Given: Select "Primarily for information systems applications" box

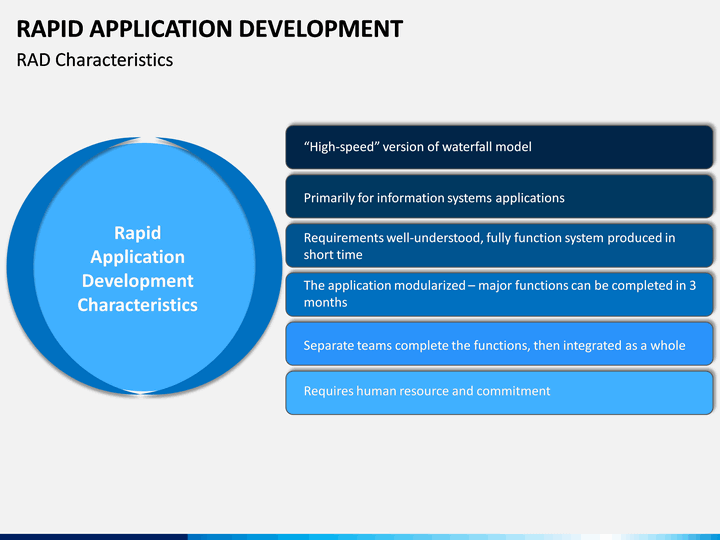Looking at the screenshot, I should [499, 197].
